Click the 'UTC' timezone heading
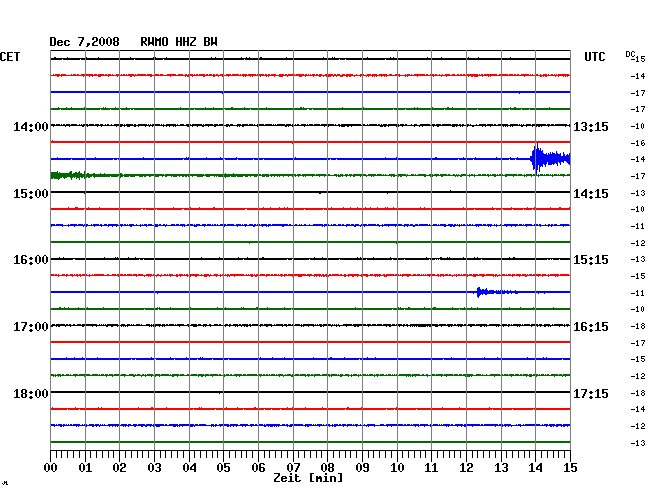Screen dimensions: 650x494 [594, 57]
